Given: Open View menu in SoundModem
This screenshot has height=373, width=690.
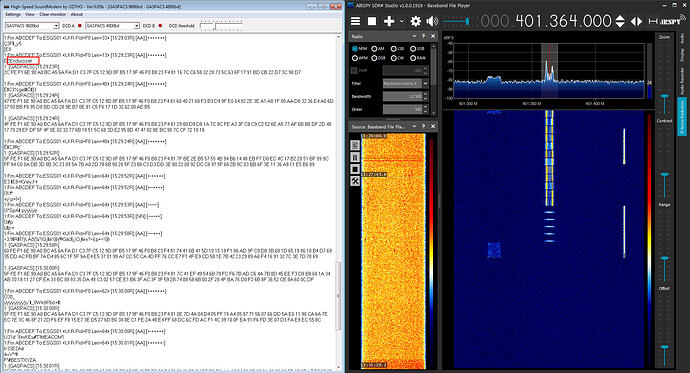Looking at the screenshot, I should (29, 14).
